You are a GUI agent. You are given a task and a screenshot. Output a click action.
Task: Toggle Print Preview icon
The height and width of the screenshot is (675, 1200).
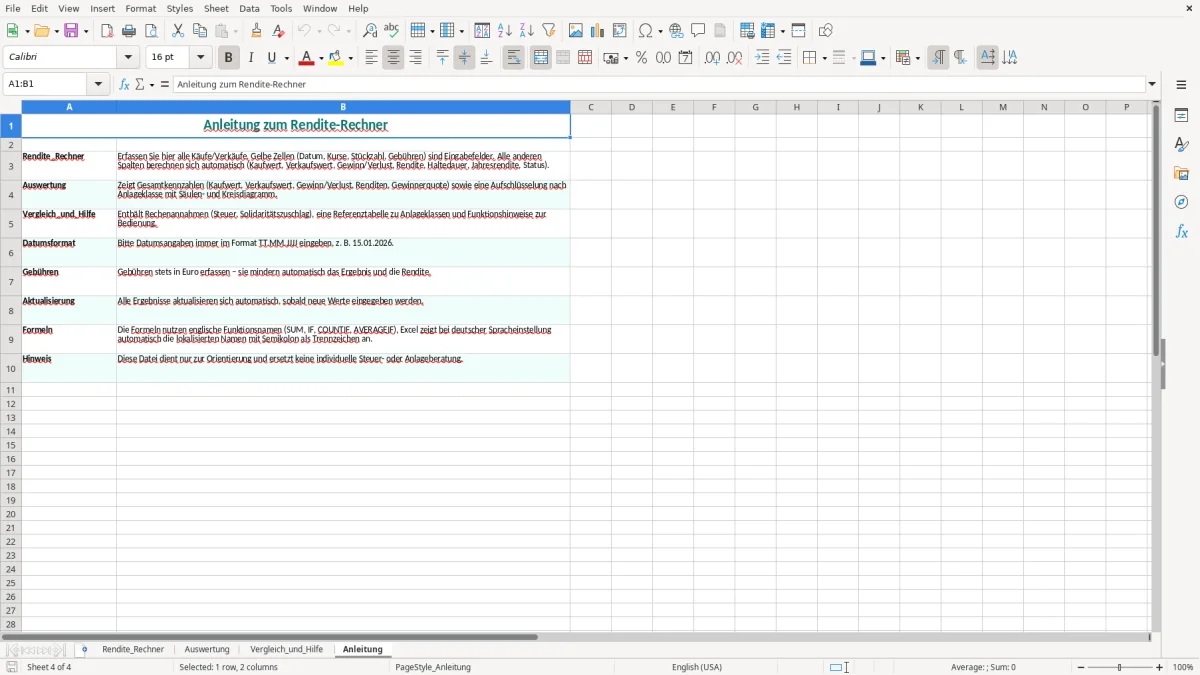point(151,31)
